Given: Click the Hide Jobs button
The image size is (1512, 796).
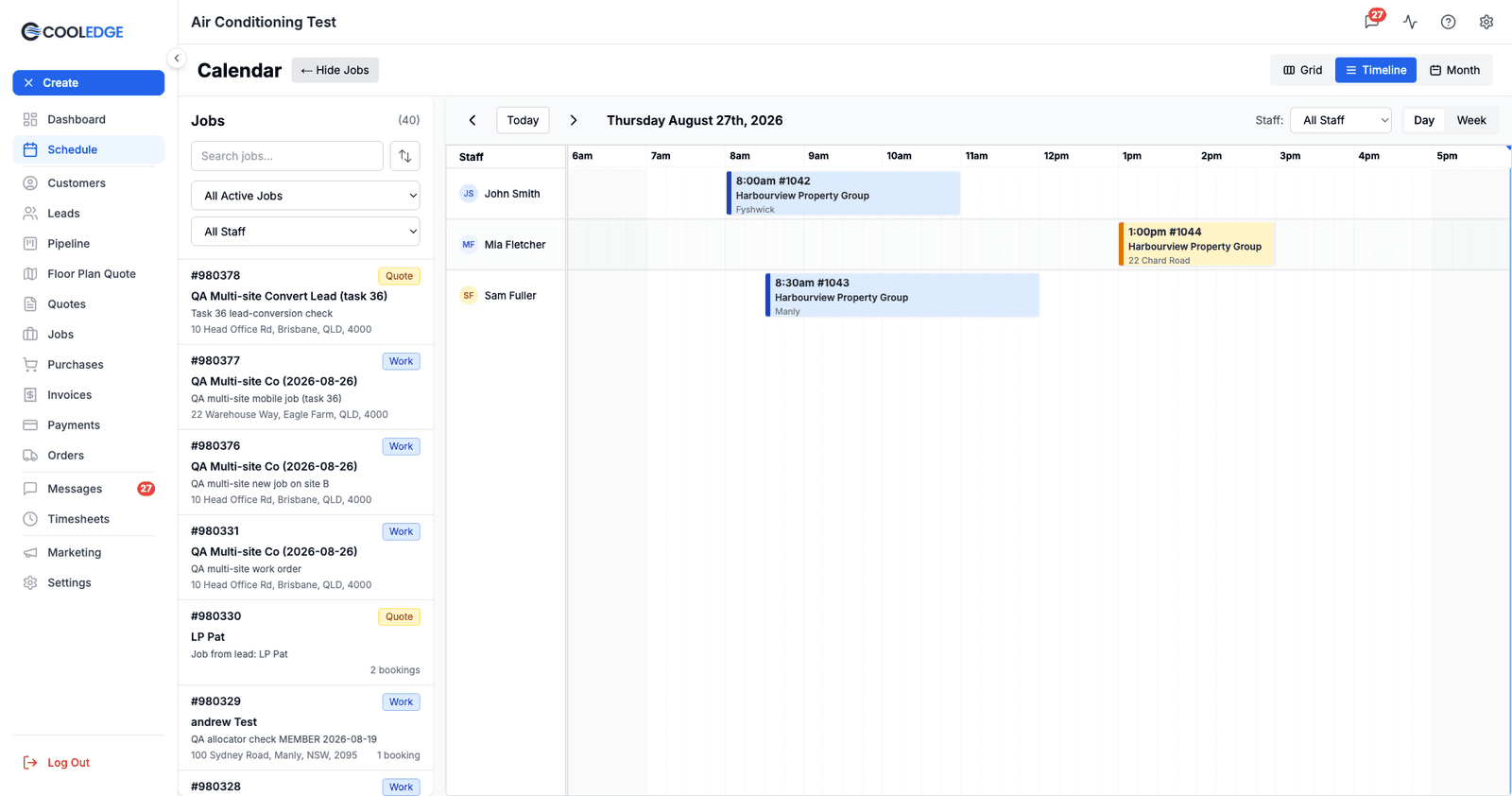Looking at the screenshot, I should [335, 70].
